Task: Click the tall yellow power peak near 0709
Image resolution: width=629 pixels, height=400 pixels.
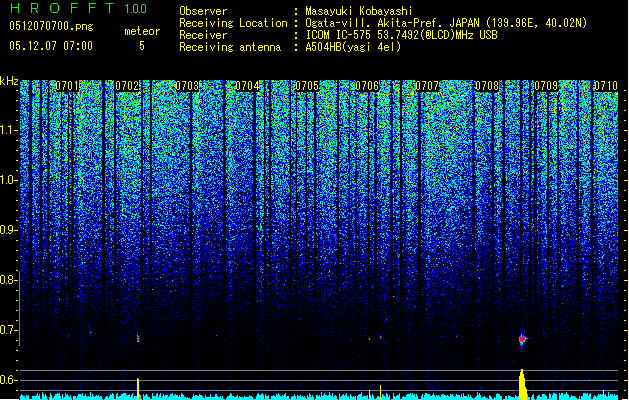Action: 522,384
